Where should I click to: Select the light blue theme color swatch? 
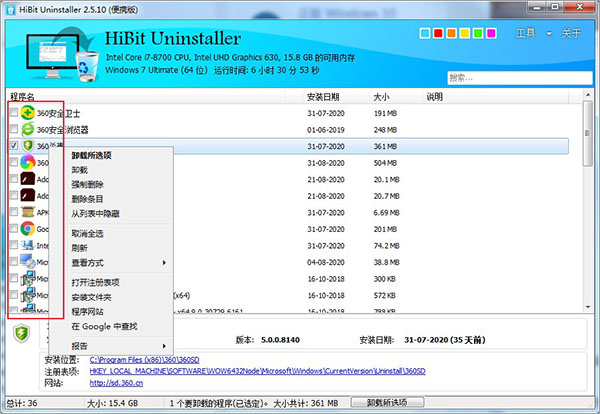425,33
